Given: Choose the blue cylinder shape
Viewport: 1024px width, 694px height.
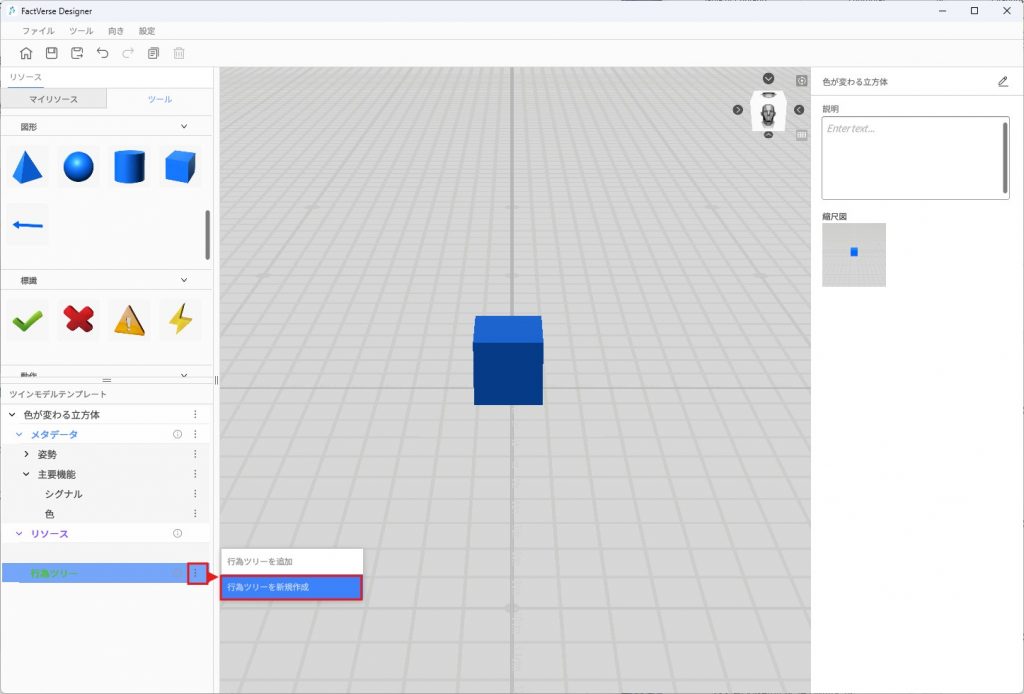Looking at the screenshot, I should pos(129,167).
